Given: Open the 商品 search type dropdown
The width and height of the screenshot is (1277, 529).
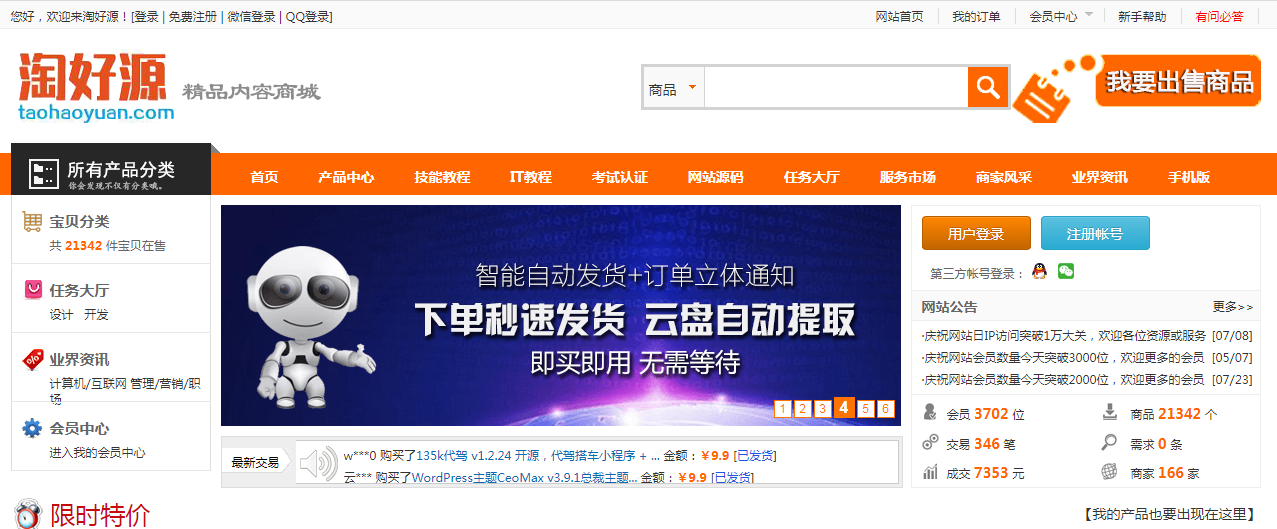Looking at the screenshot, I should (x=673, y=89).
